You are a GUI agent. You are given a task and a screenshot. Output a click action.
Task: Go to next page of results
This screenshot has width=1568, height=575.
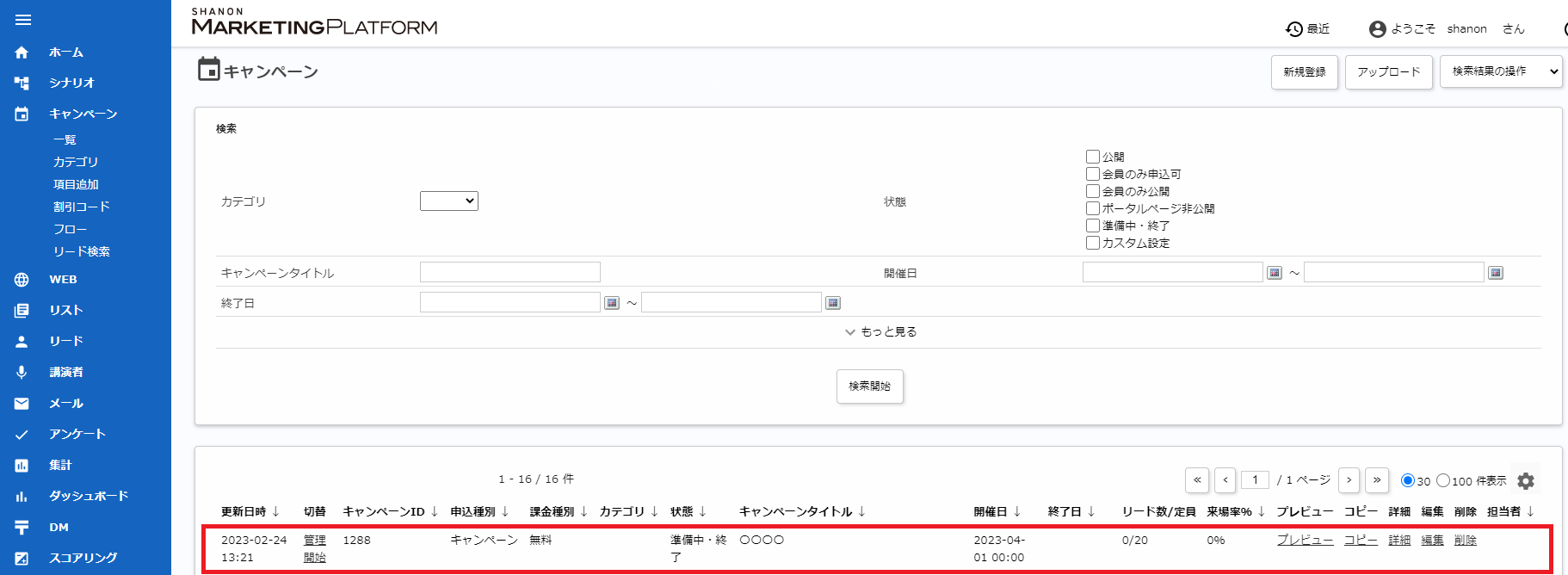click(1349, 480)
